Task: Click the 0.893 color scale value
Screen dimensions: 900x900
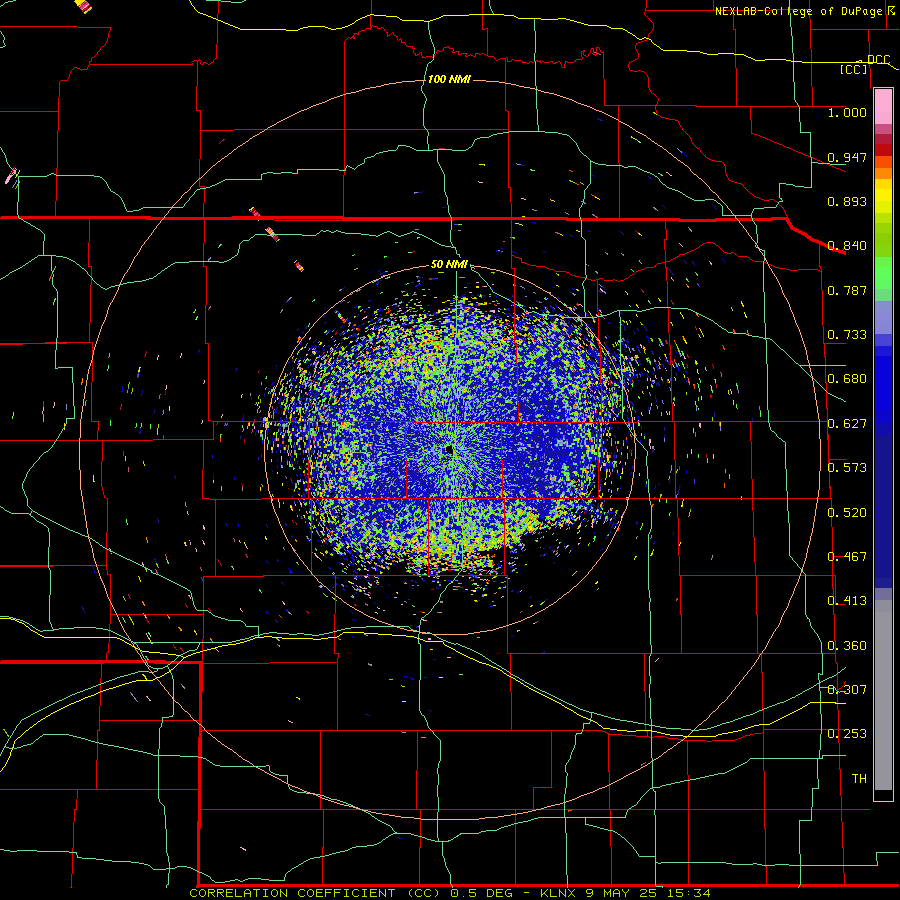Action: [847, 201]
